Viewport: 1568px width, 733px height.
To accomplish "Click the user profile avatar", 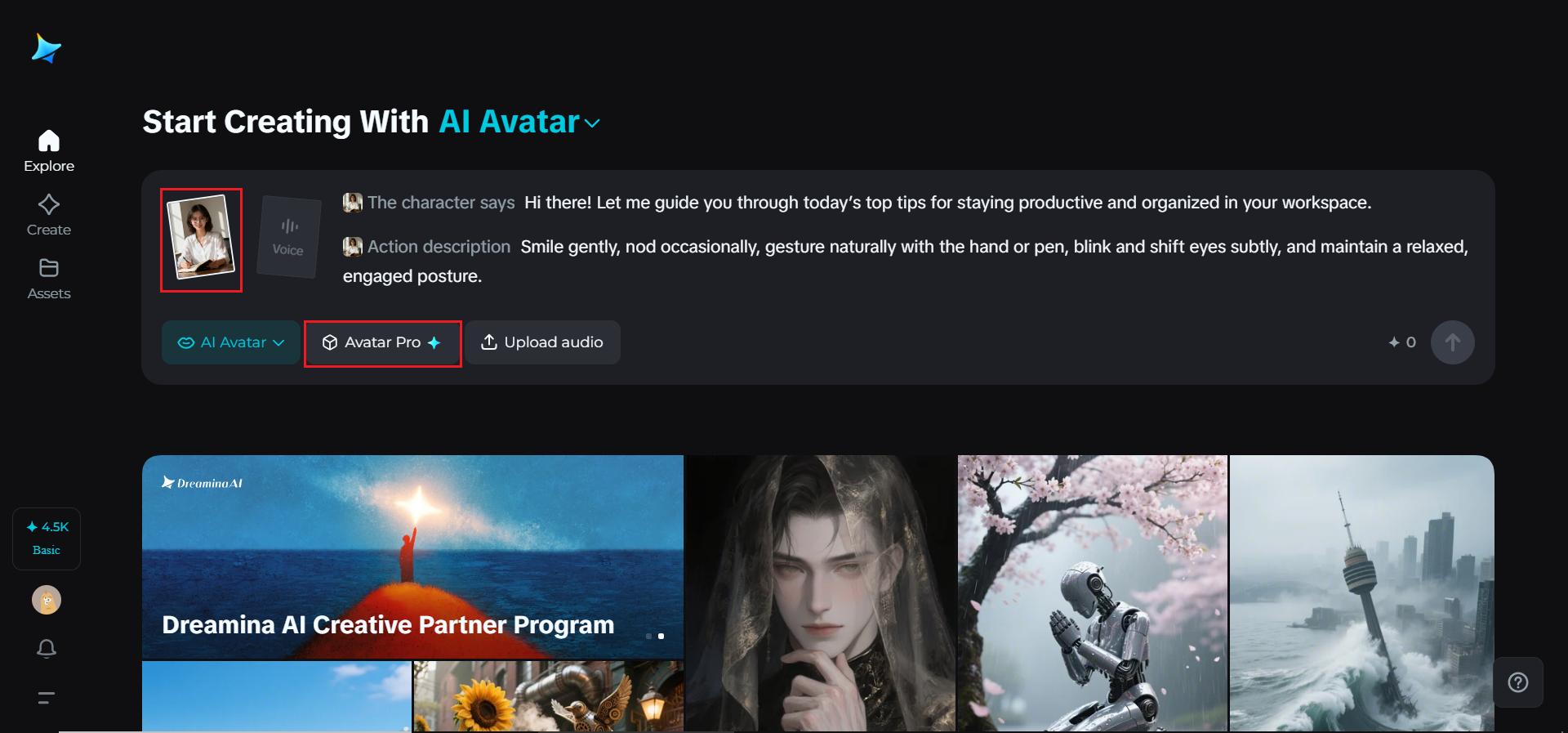I will pyautogui.click(x=47, y=600).
